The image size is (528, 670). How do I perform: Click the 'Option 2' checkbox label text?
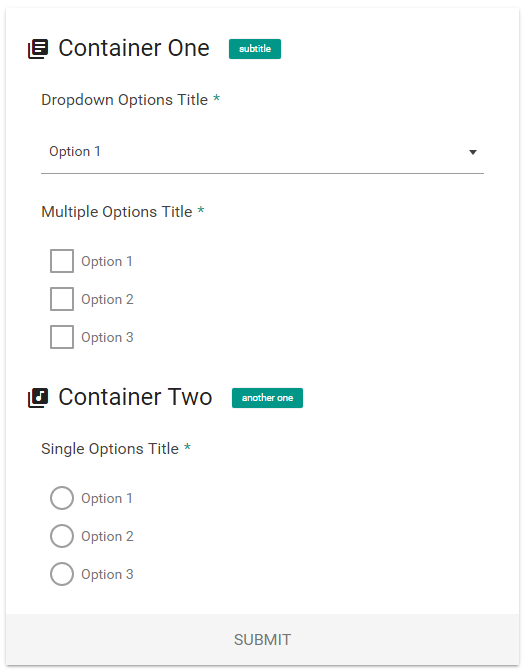click(107, 300)
